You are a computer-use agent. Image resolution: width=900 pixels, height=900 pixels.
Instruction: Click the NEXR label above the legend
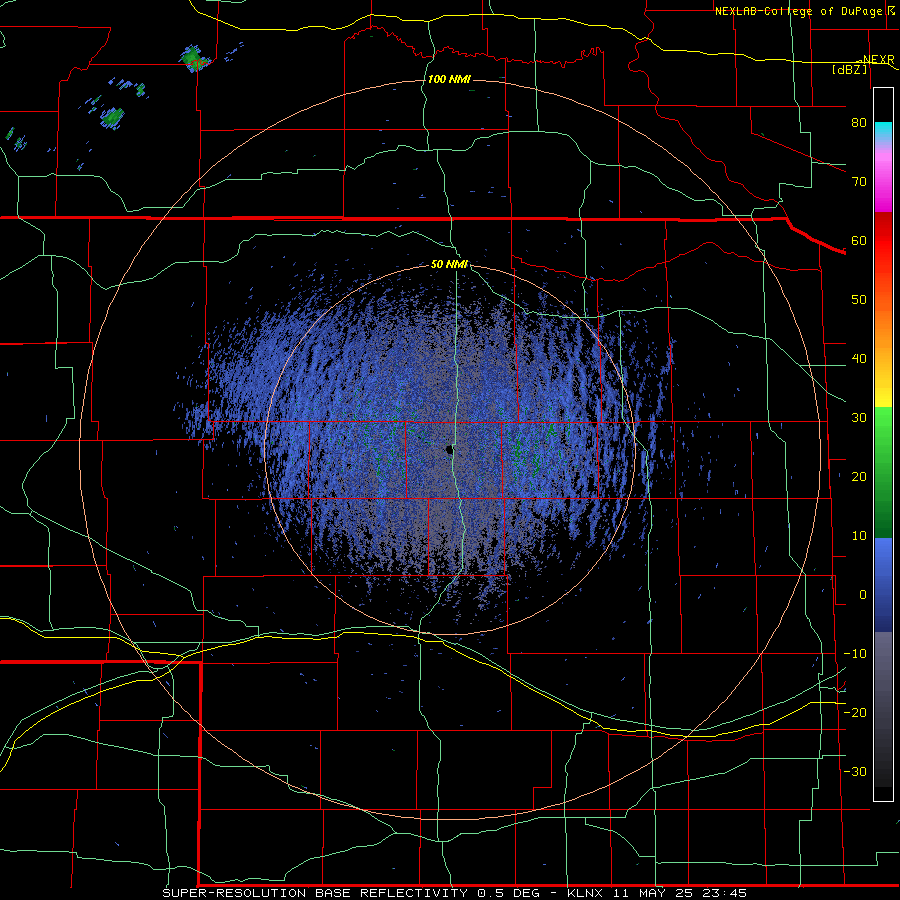coord(878,60)
